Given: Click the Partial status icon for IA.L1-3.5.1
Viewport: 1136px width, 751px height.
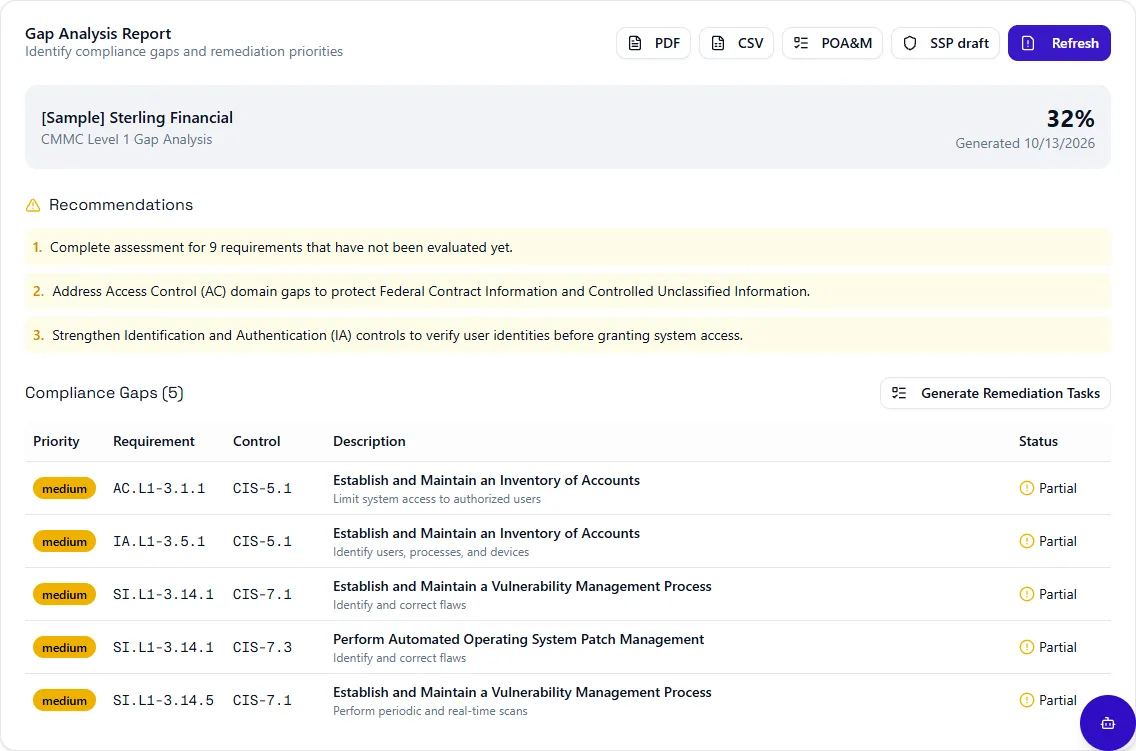Looking at the screenshot, I should click(1026, 541).
